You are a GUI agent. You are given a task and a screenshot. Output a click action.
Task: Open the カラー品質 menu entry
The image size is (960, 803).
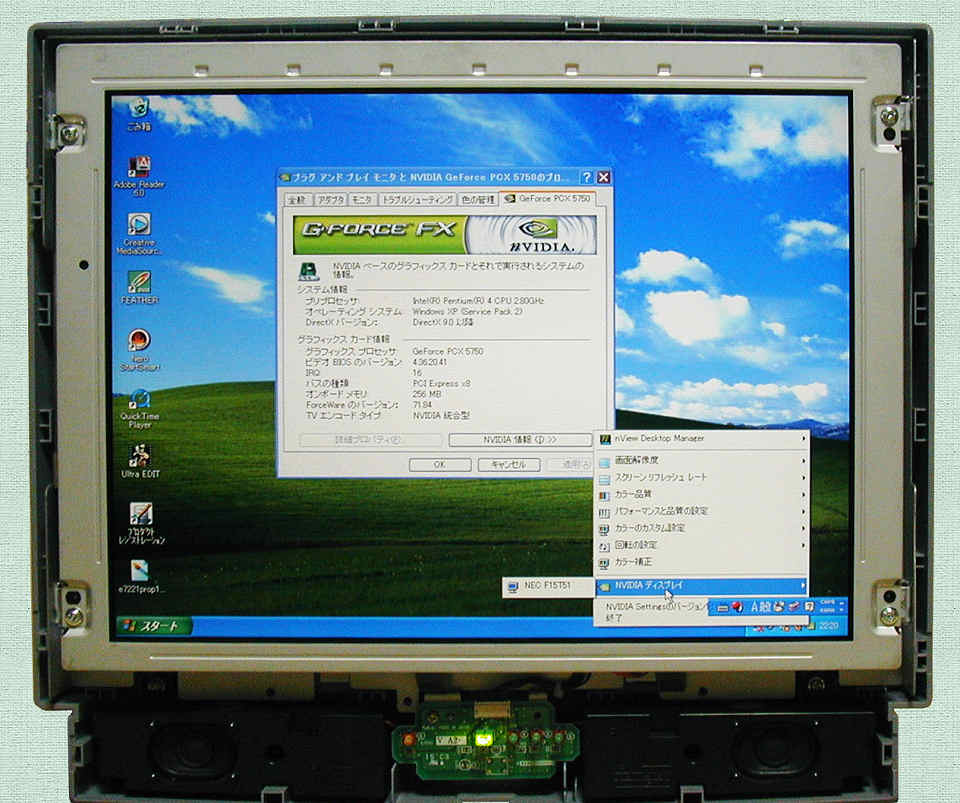click(x=703, y=494)
